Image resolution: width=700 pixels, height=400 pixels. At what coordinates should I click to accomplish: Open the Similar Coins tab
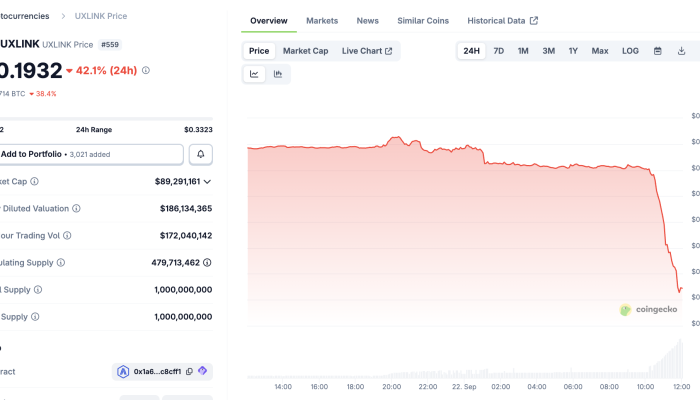(x=423, y=21)
